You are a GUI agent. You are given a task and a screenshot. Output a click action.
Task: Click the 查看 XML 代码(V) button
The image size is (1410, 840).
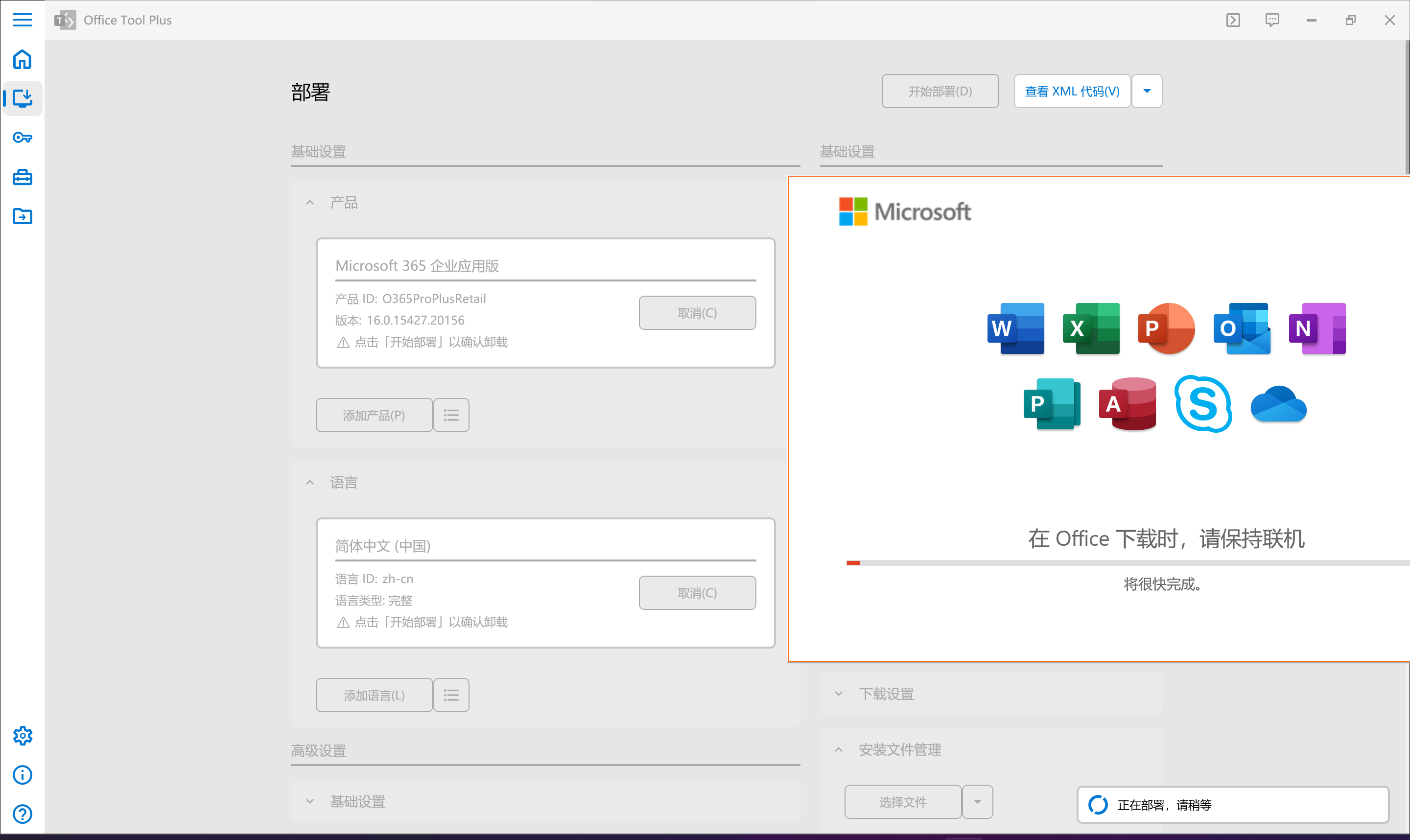click(x=1072, y=91)
